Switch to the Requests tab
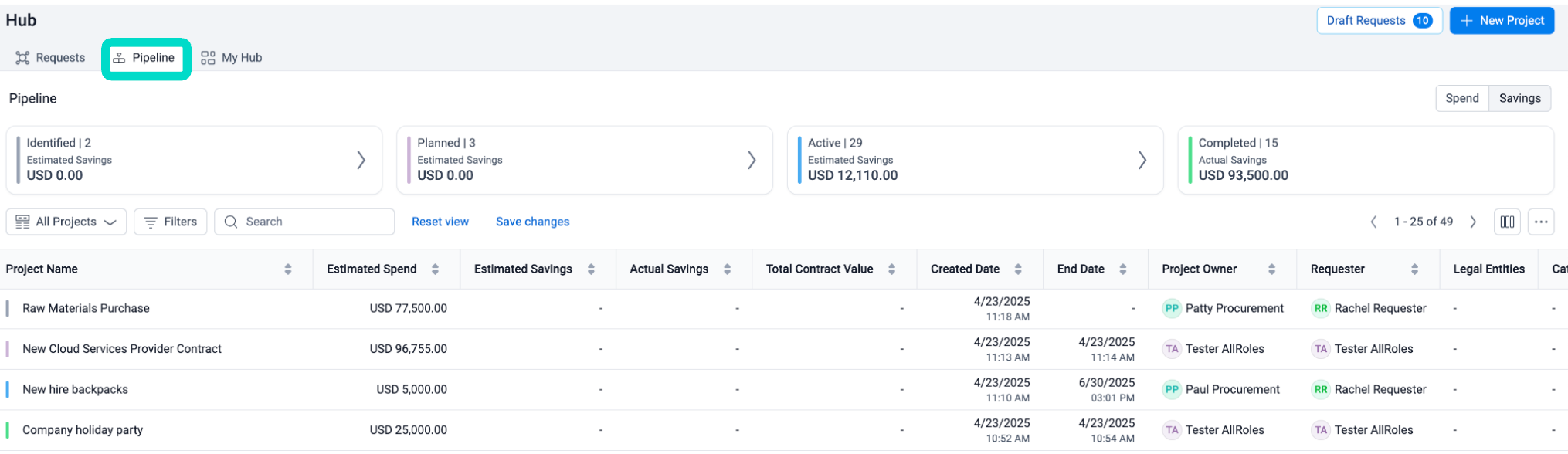 click(50, 58)
